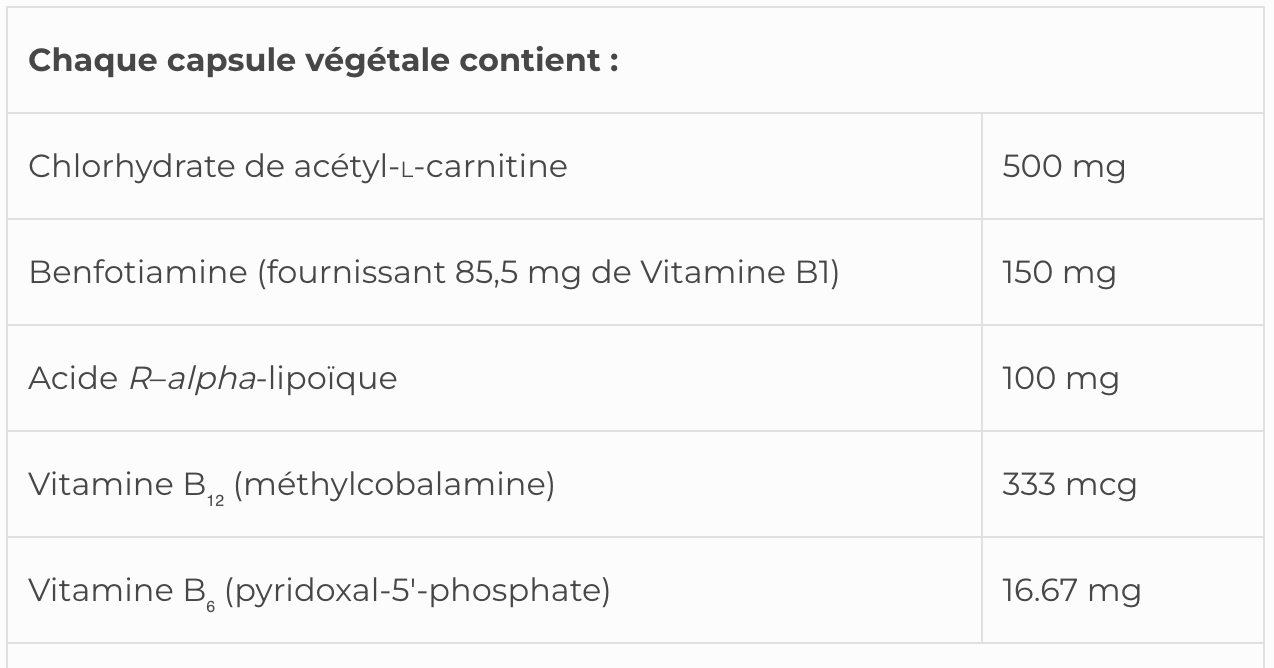Select the 500 mg amount cell
This screenshot has width=1274, height=668.
pos(1063,166)
